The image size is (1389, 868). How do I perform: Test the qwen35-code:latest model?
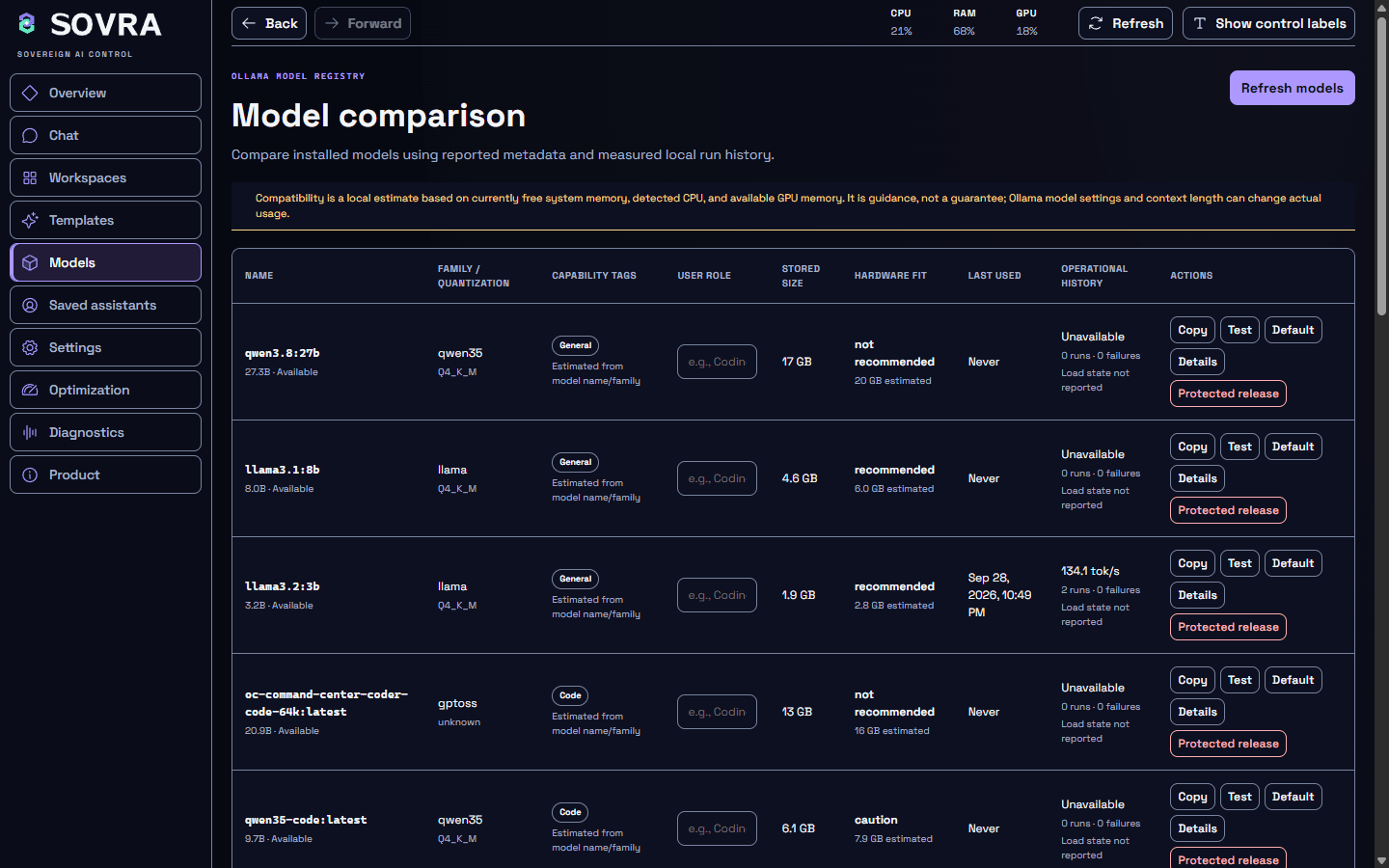(1239, 797)
